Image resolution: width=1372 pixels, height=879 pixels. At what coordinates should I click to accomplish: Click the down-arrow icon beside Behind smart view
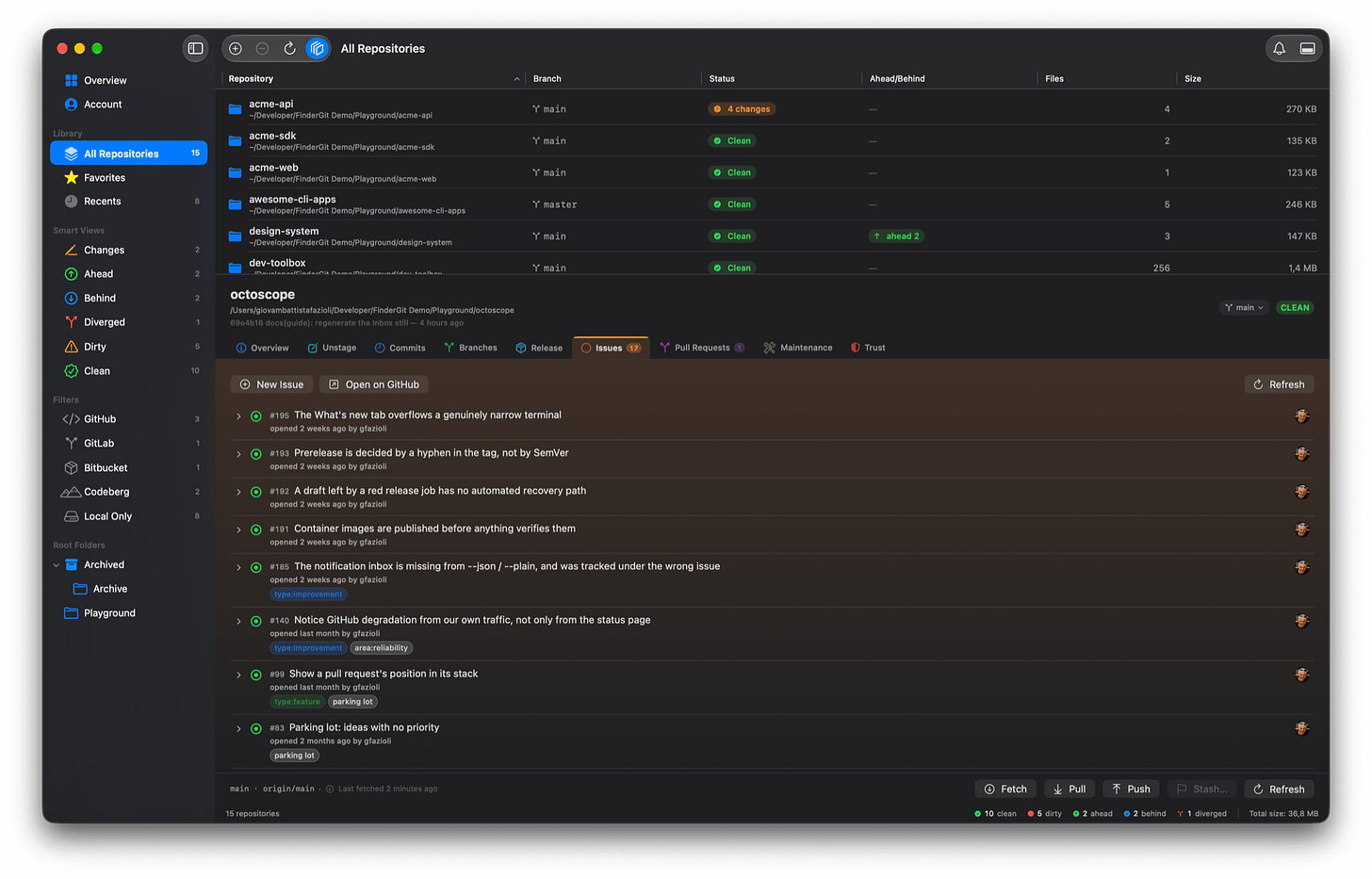tap(71, 298)
